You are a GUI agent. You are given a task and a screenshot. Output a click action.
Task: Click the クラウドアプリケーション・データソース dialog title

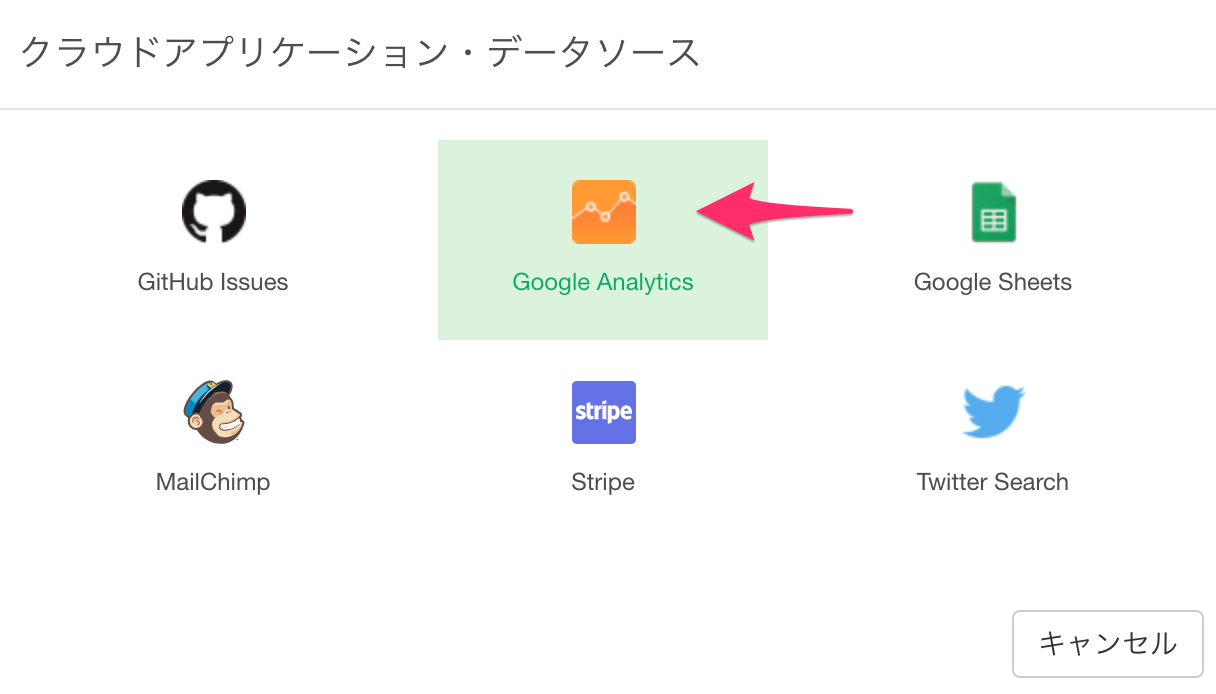click(x=360, y=52)
